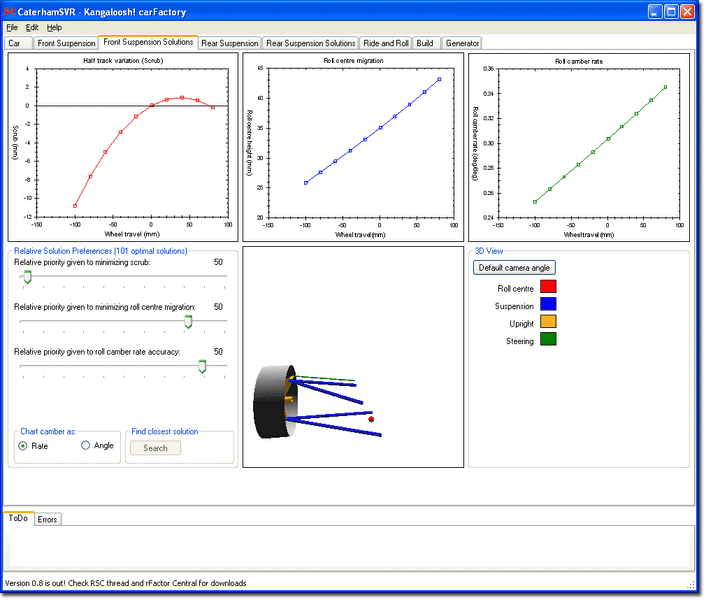Select the Front Suspension Solutions tab
Viewport: 706px width, 600px height.
pos(148,42)
